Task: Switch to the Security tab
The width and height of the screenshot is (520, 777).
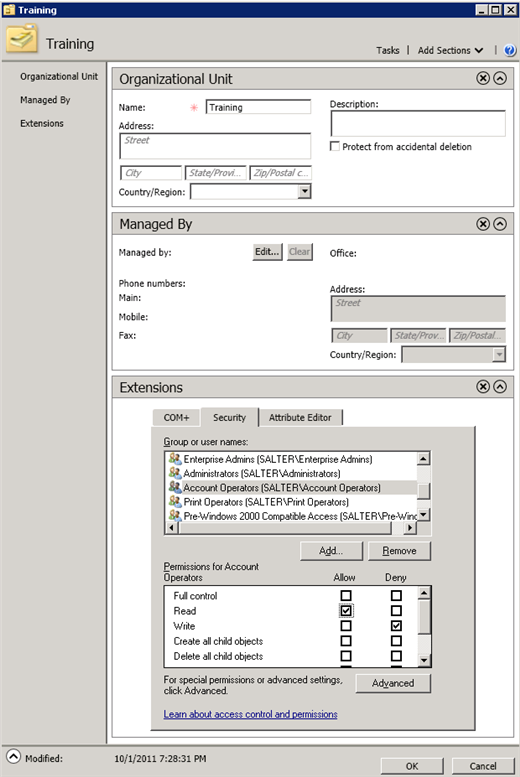Action: coord(230,417)
